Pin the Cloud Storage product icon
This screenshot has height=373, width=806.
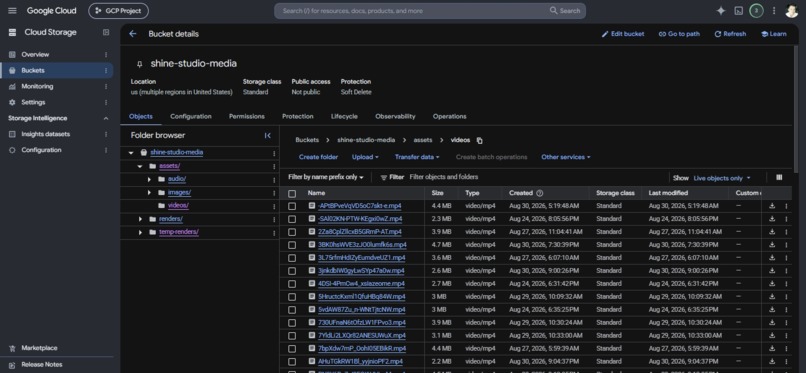(106, 32)
